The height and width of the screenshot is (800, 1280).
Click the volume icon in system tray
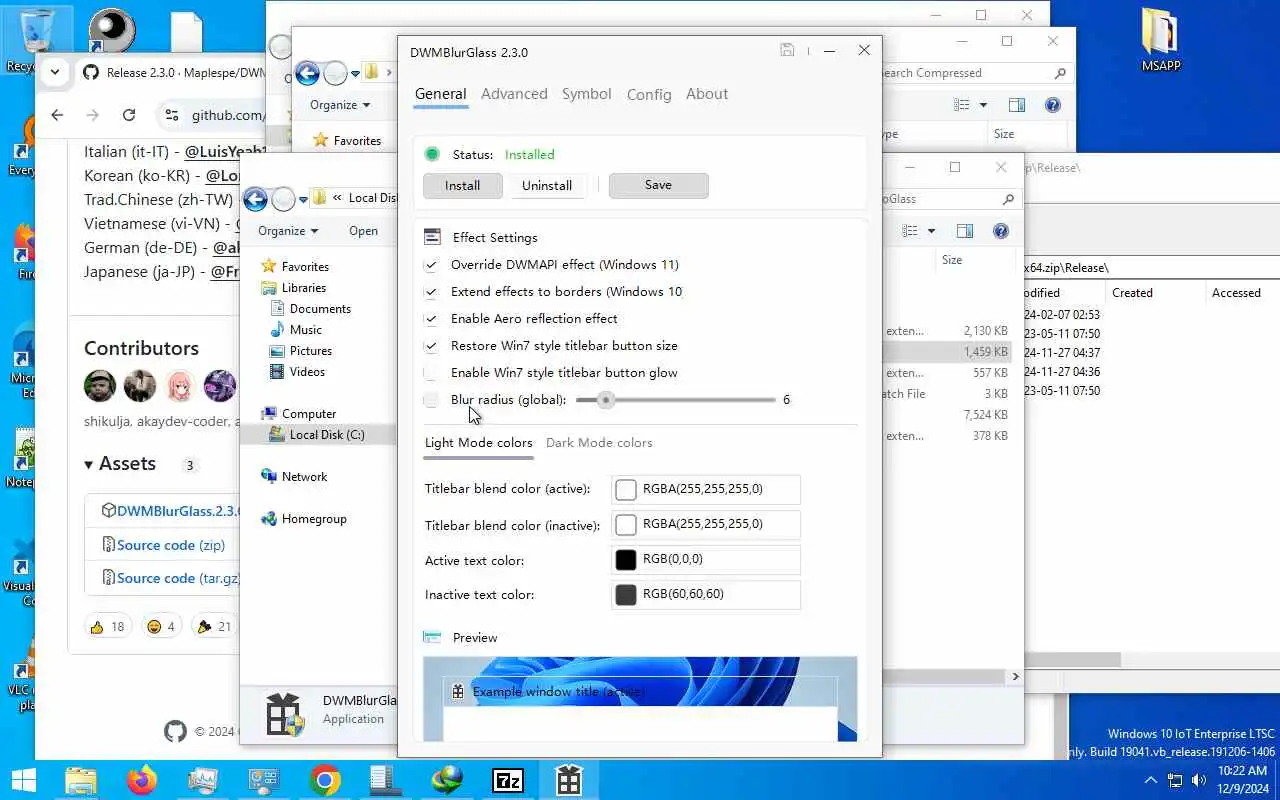coord(1199,780)
